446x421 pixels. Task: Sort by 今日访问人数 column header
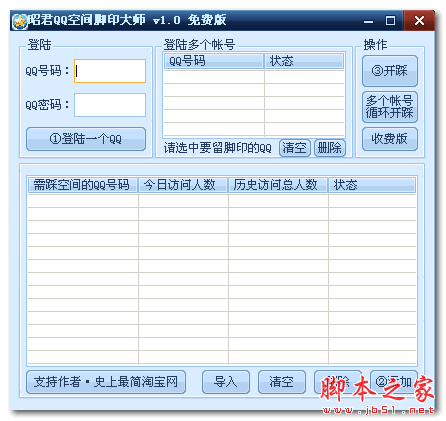(183, 185)
